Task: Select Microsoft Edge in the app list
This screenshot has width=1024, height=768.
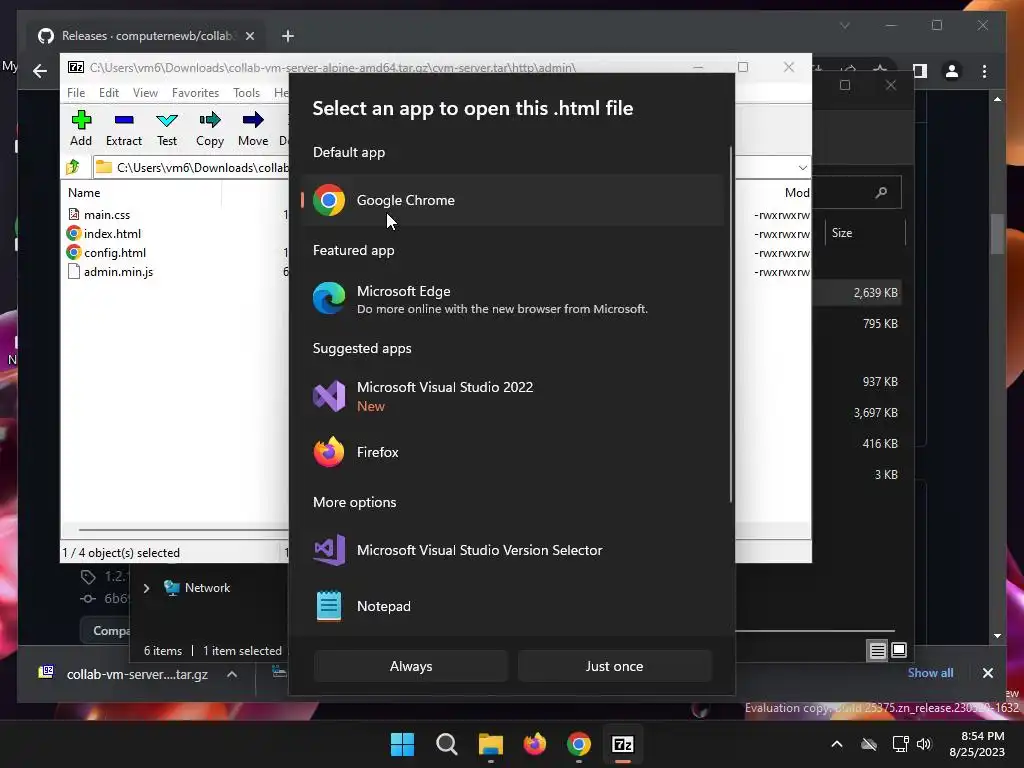Action: click(513, 298)
